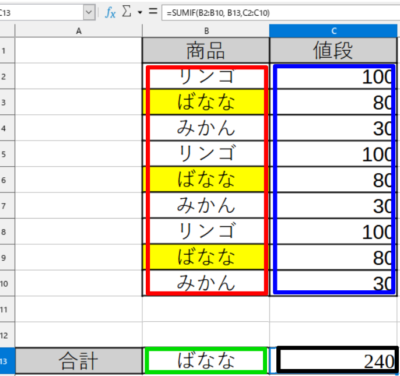Click the result cell showing 240

(x=337, y=361)
